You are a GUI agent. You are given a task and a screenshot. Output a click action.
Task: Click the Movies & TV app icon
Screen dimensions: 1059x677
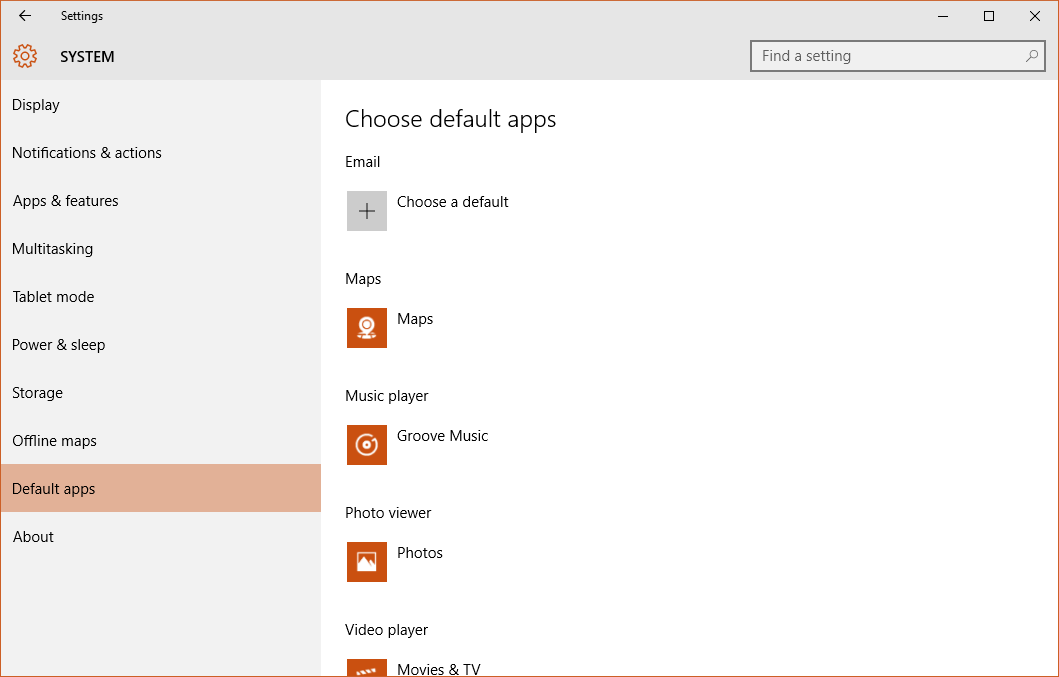[x=367, y=668]
